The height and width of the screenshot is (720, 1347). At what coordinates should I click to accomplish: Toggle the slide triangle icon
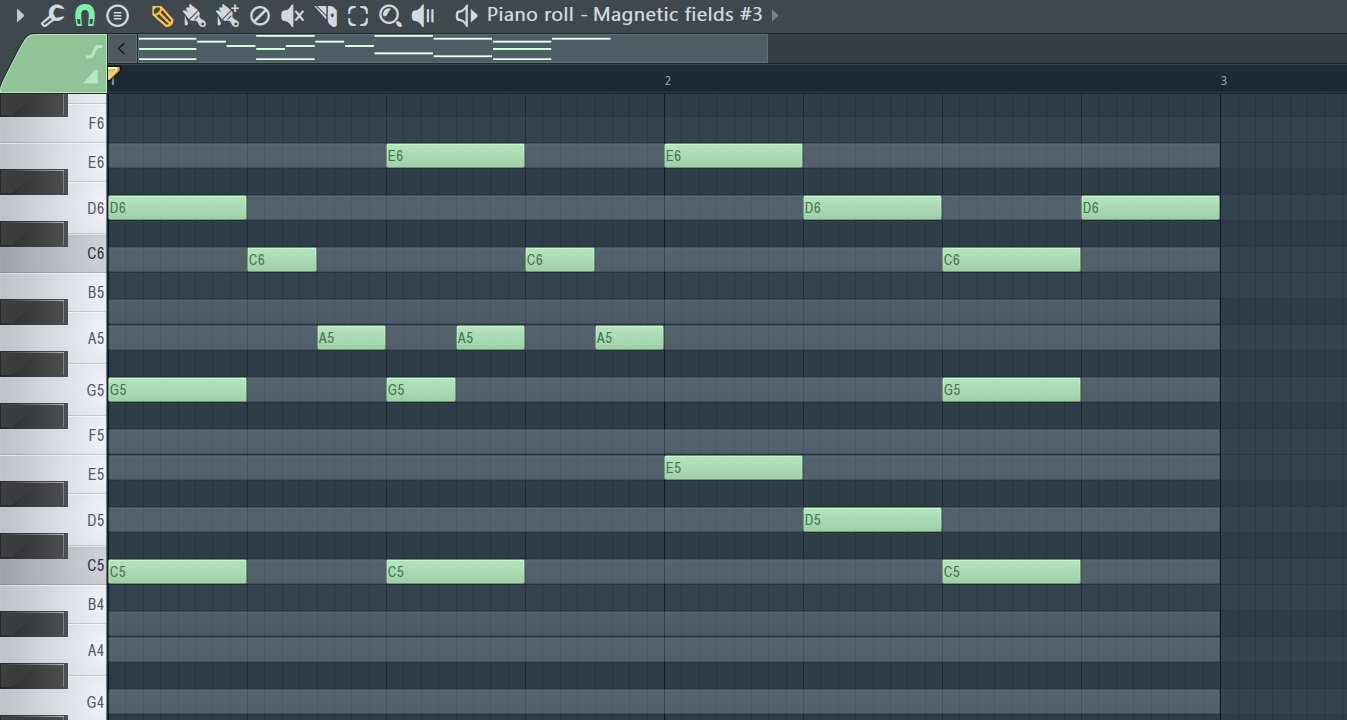(x=91, y=76)
